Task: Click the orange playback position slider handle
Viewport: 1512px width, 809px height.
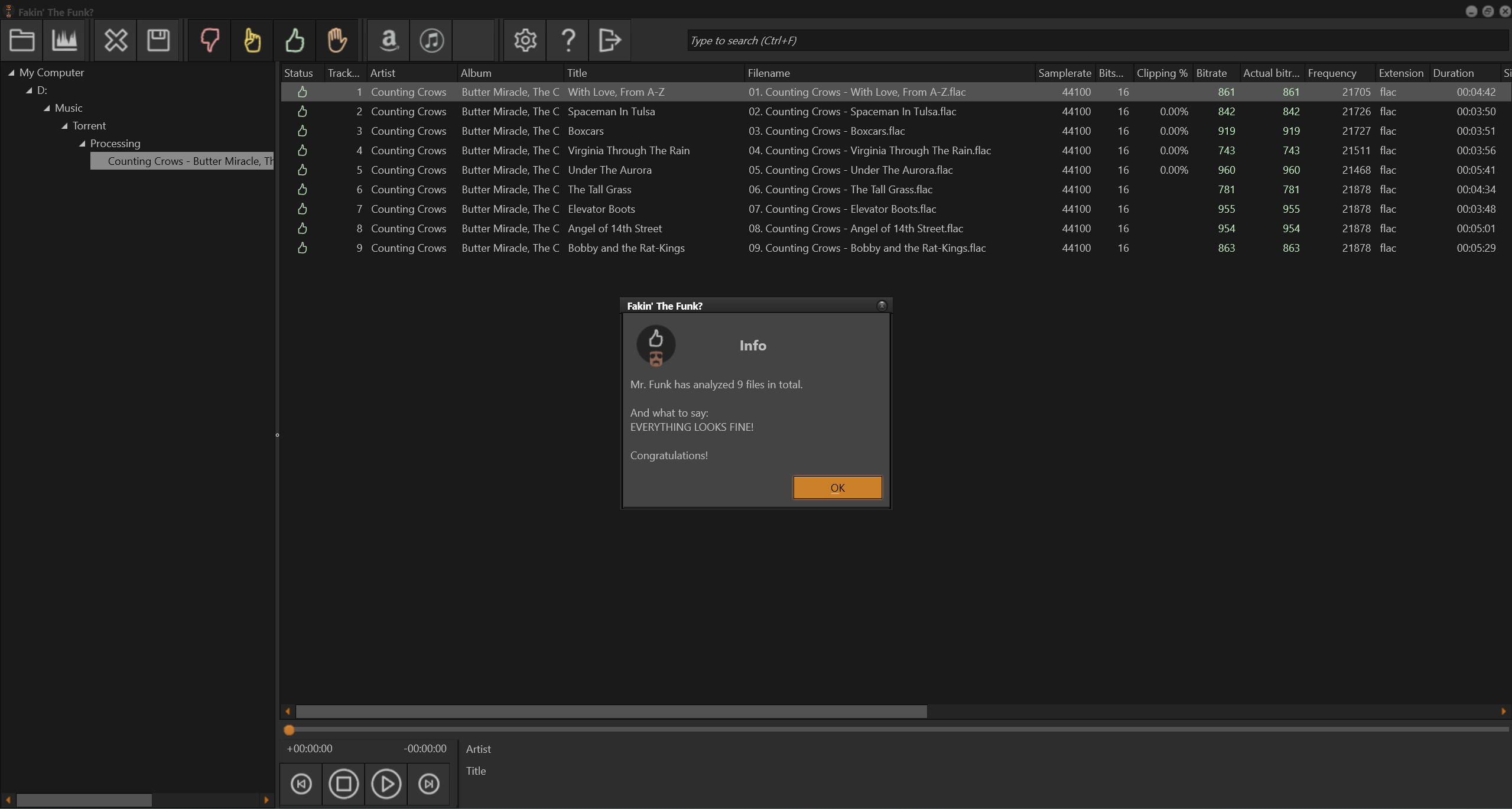Action: [289, 730]
